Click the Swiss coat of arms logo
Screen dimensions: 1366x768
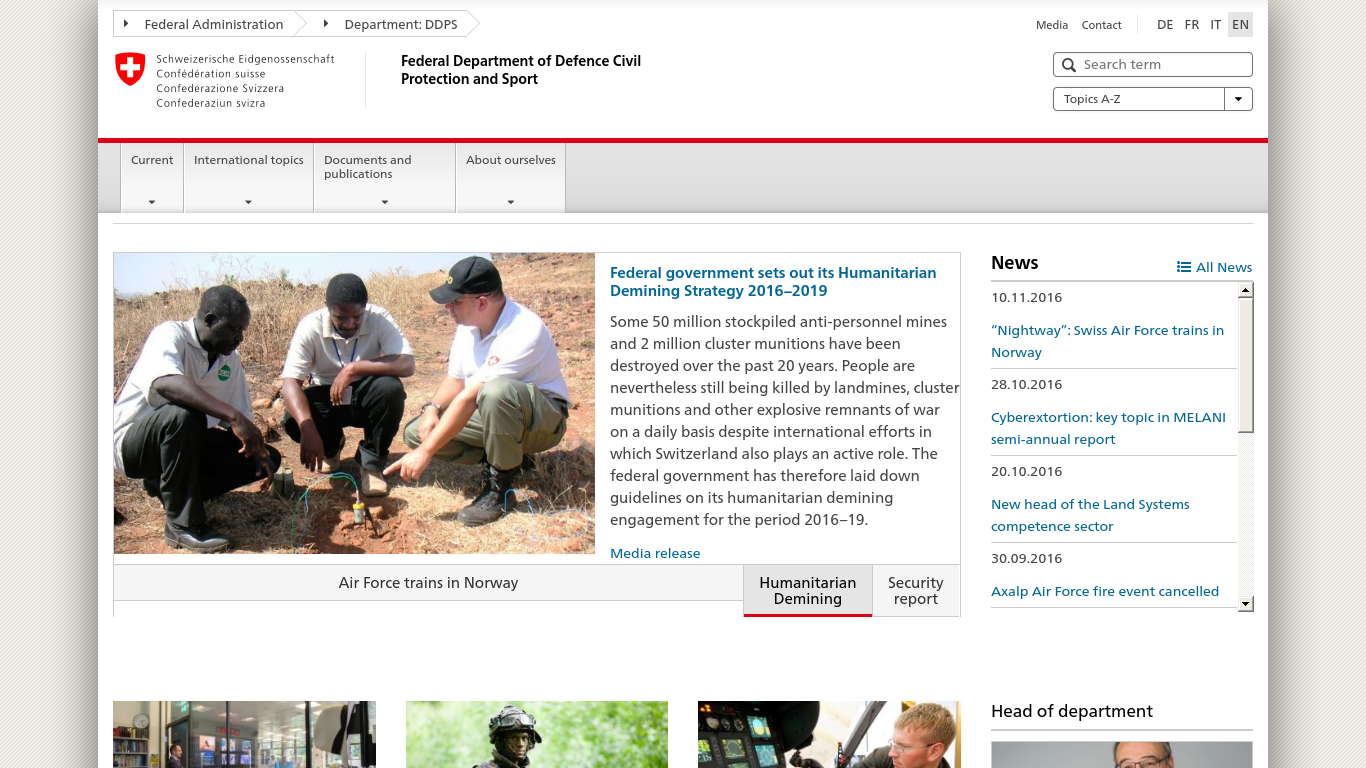[x=130, y=69]
